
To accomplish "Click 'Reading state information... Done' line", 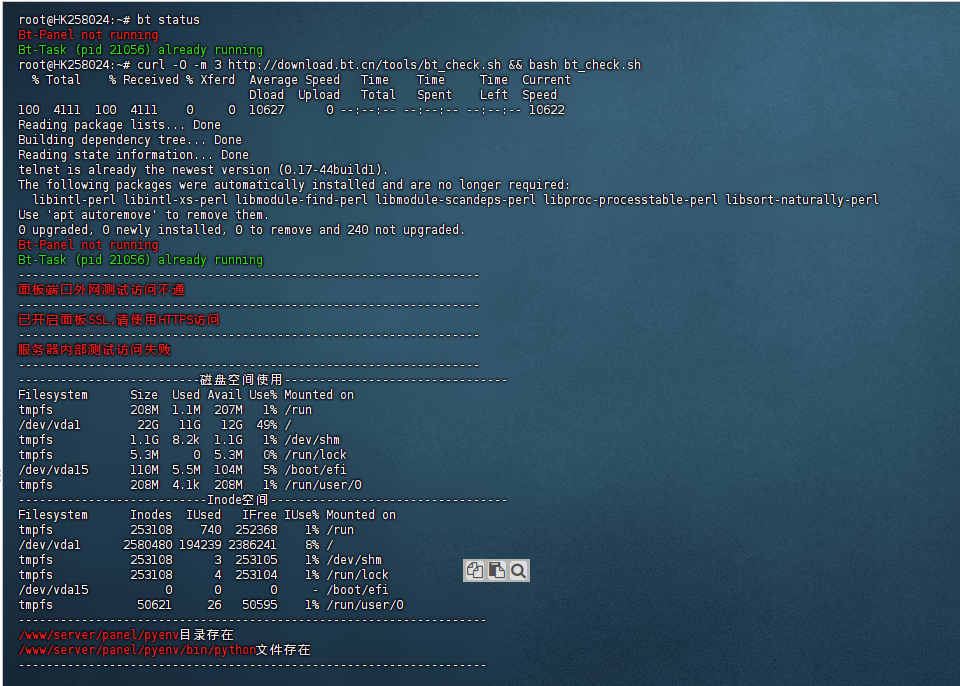I will [133, 155].
